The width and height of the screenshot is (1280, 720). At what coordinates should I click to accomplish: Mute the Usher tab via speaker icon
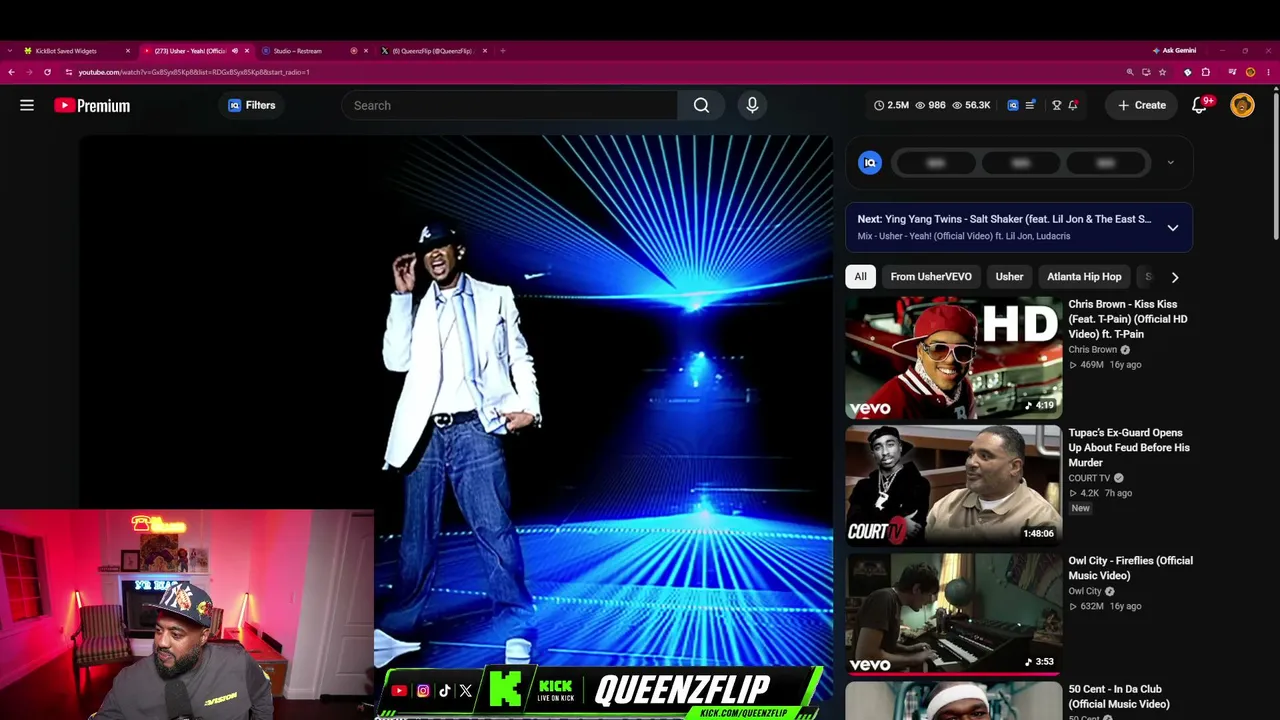[x=235, y=51]
